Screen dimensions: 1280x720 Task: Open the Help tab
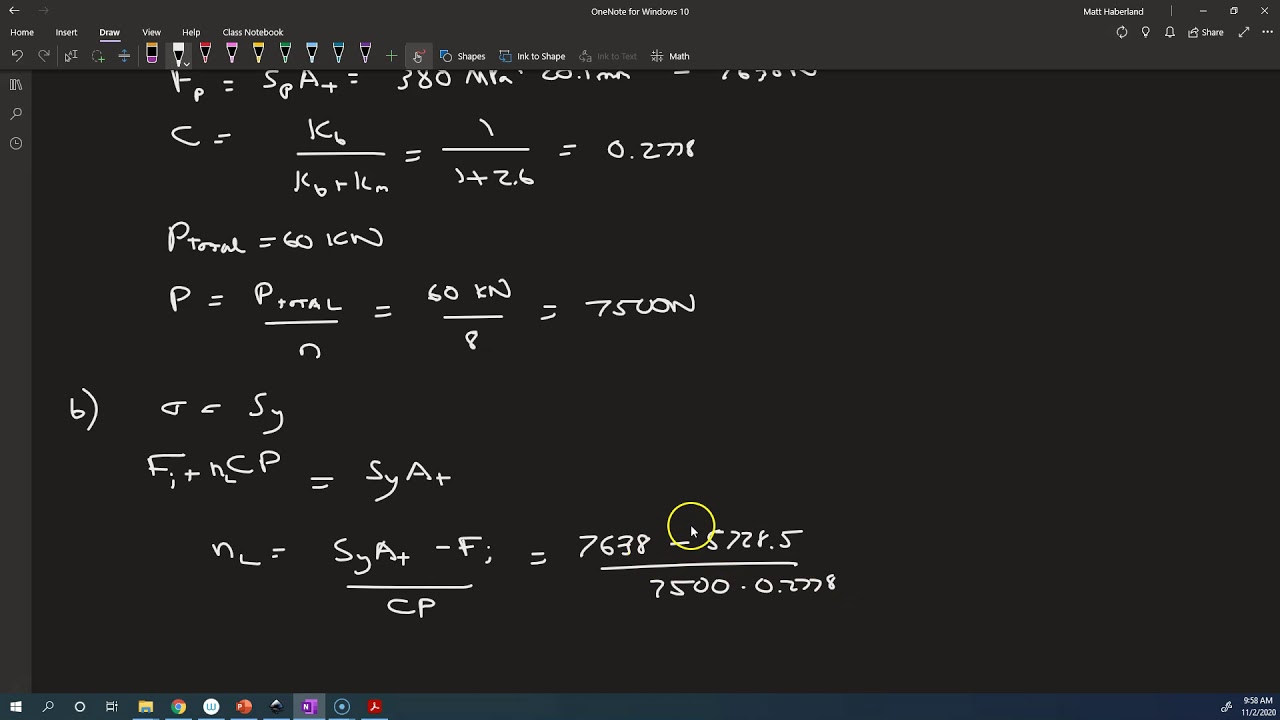(191, 32)
